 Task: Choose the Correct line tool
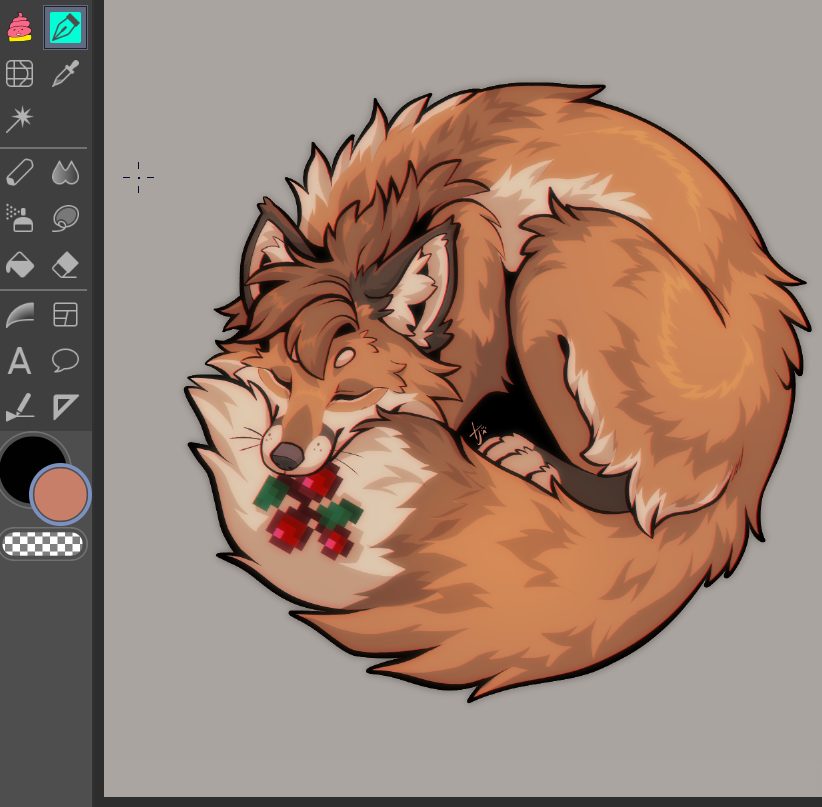[x=19, y=407]
